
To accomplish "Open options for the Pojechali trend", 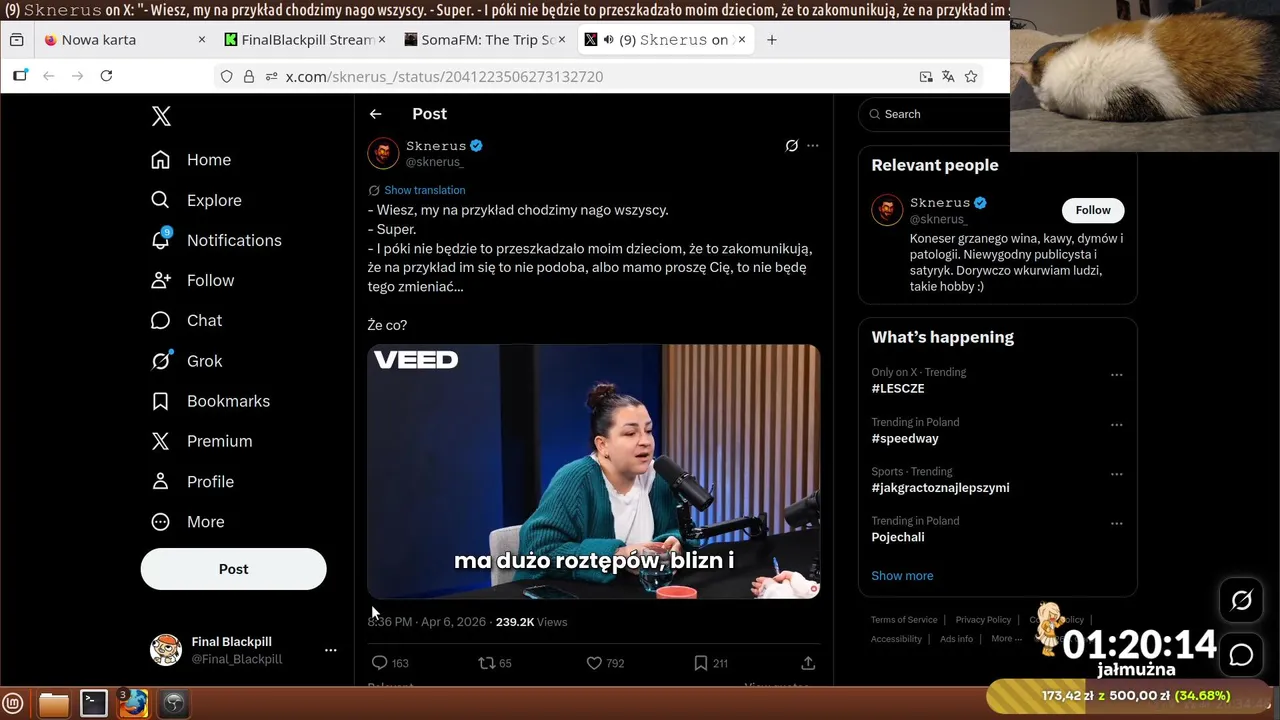I will tap(1117, 523).
